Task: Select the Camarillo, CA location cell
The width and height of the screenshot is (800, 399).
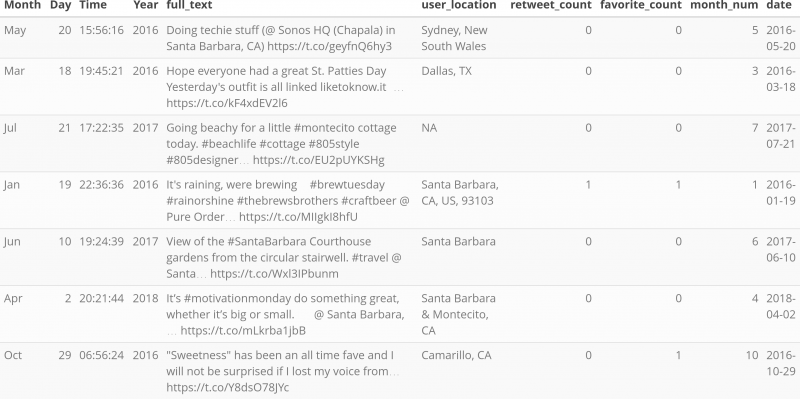Action: pyautogui.click(x=456, y=355)
